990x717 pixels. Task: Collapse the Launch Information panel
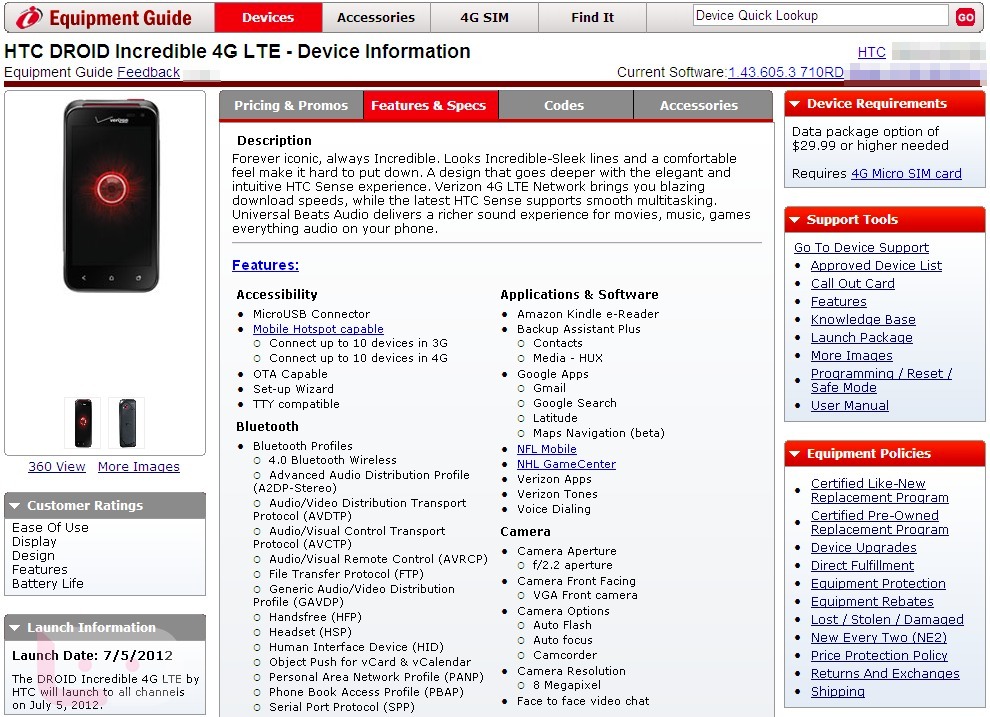click(x=15, y=628)
